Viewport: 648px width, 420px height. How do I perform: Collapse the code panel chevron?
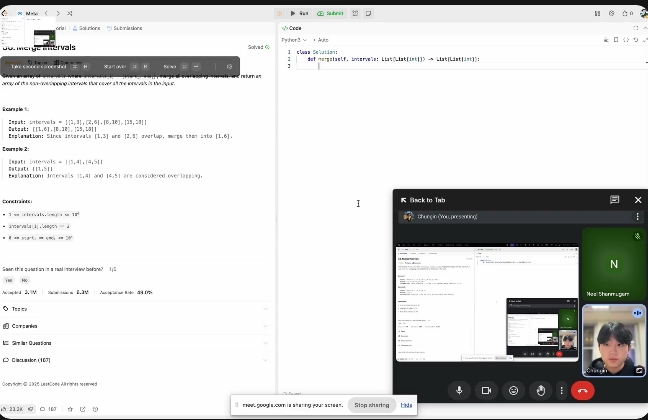[645, 28]
